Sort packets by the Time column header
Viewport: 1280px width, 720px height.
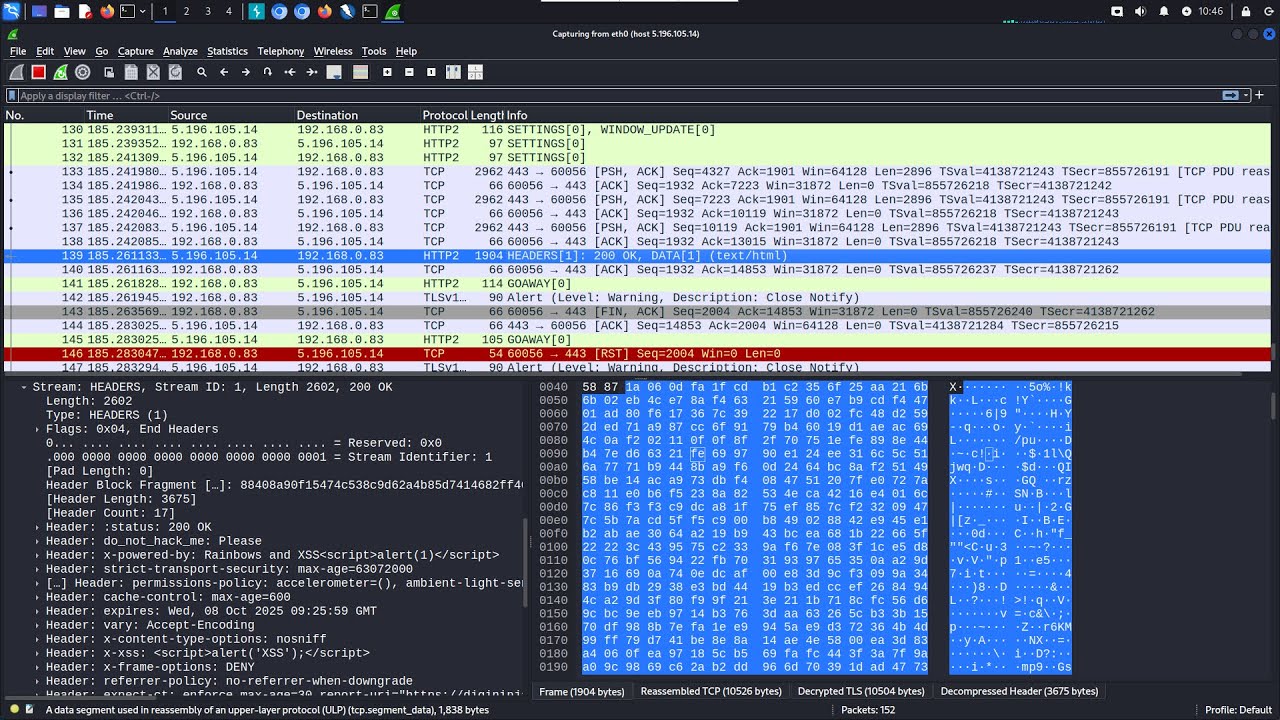coord(125,115)
